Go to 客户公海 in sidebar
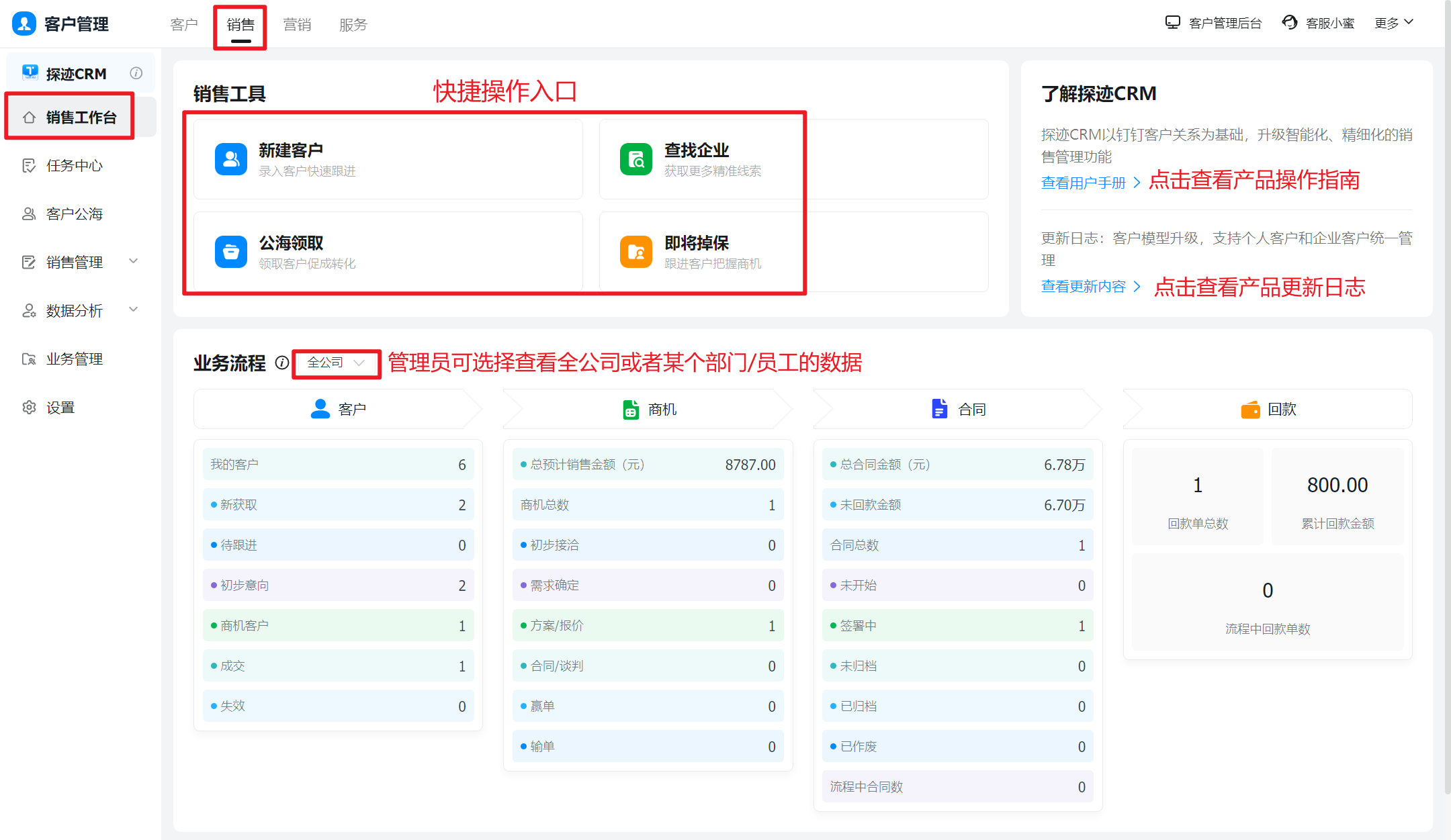This screenshot has width=1451, height=840. click(x=74, y=214)
